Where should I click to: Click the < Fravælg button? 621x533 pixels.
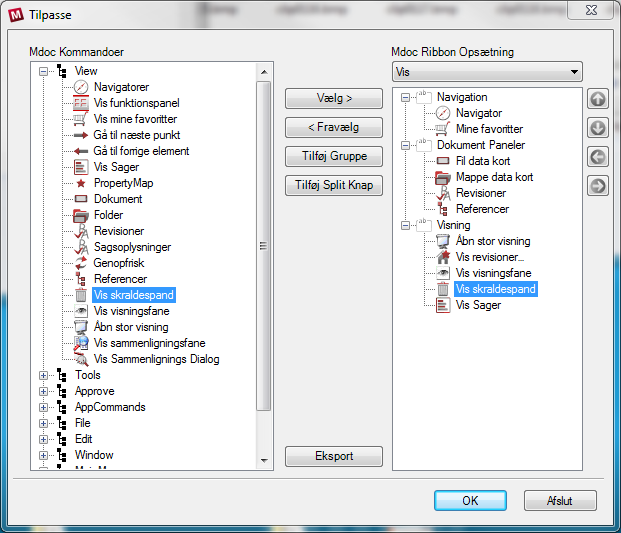[334, 128]
